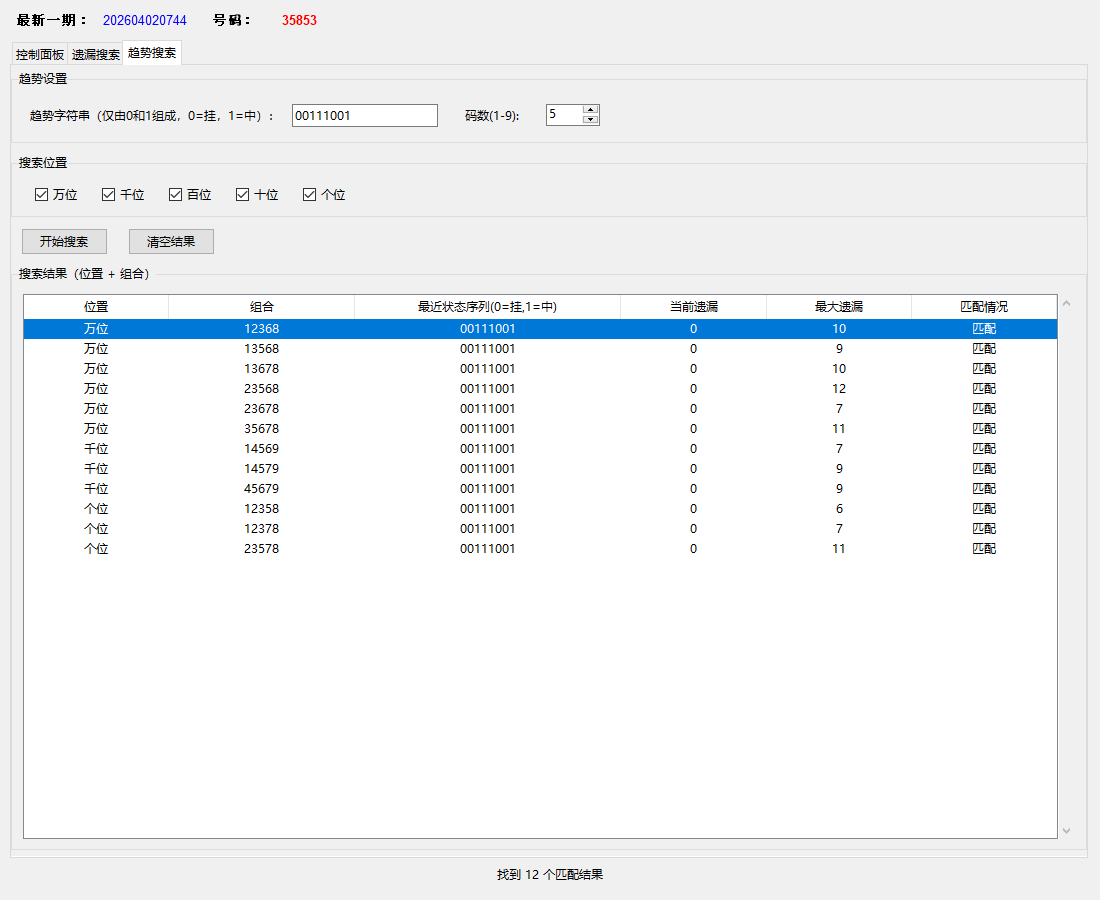Viewport: 1100px width, 900px height.
Task: Toggle the 千位 checkbox
Action: point(109,195)
